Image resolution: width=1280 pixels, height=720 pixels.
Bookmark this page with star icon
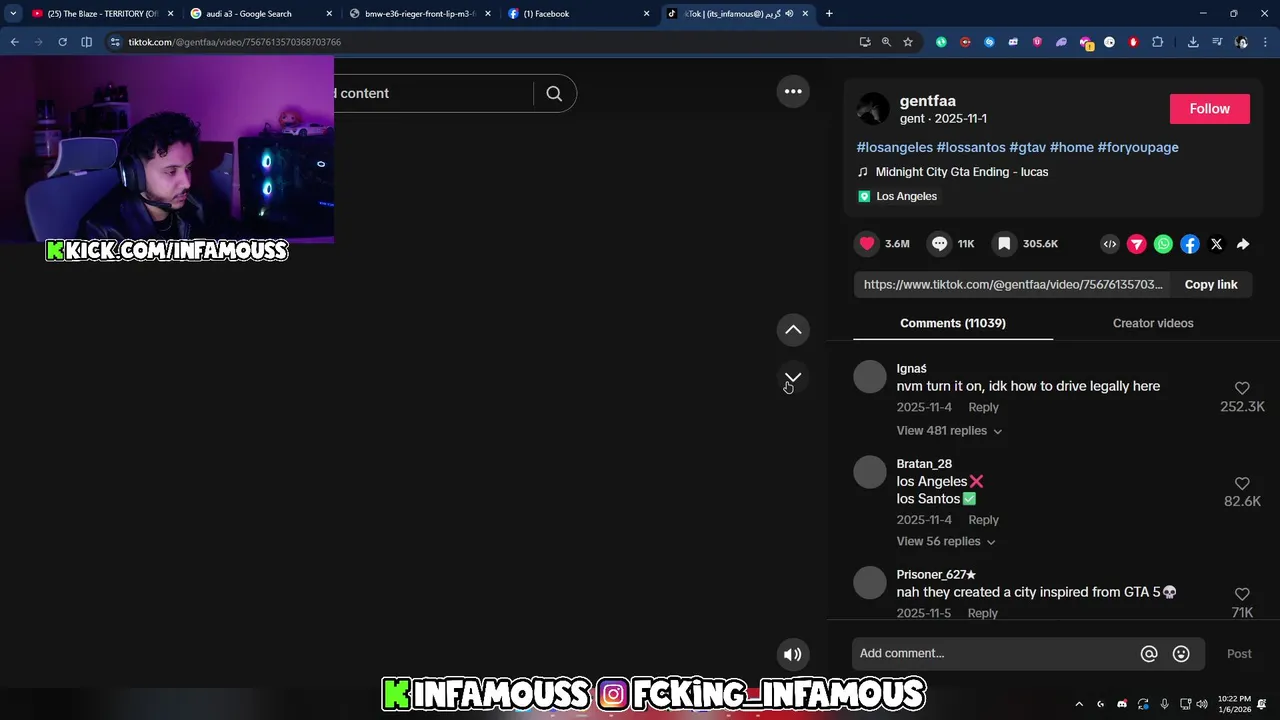[908, 42]
